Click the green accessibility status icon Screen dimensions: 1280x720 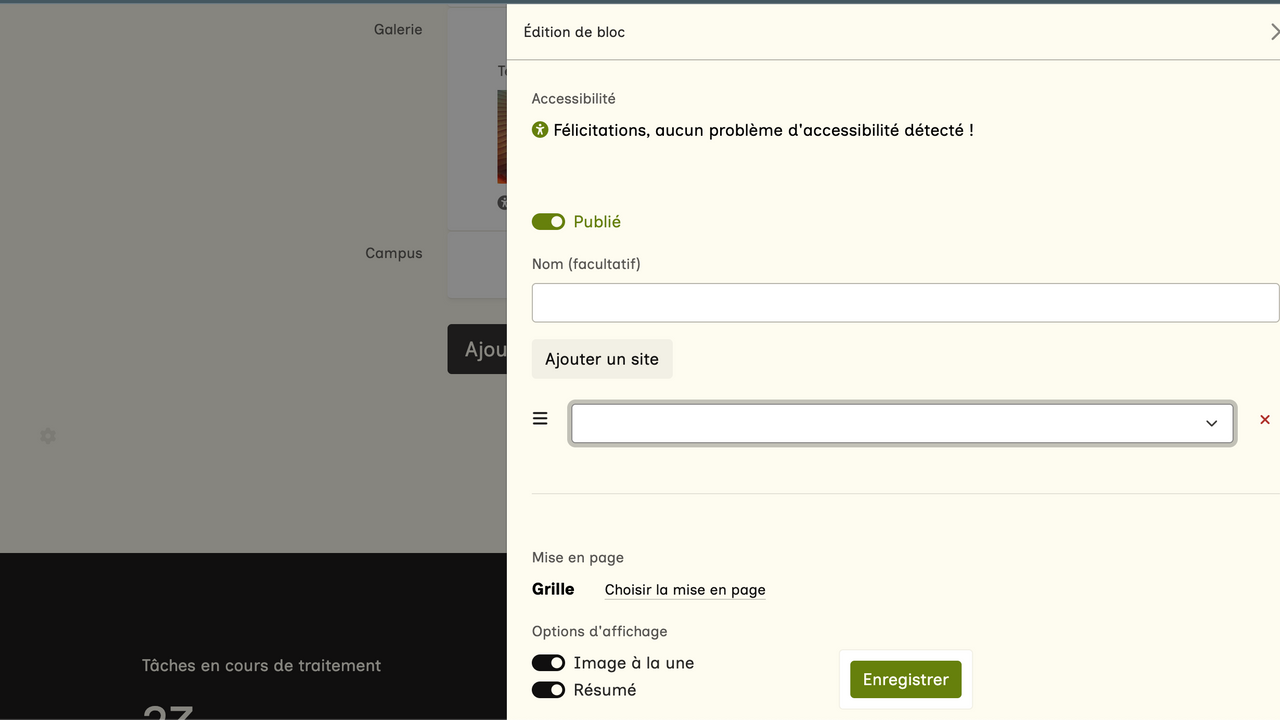(x=540, y=130)
